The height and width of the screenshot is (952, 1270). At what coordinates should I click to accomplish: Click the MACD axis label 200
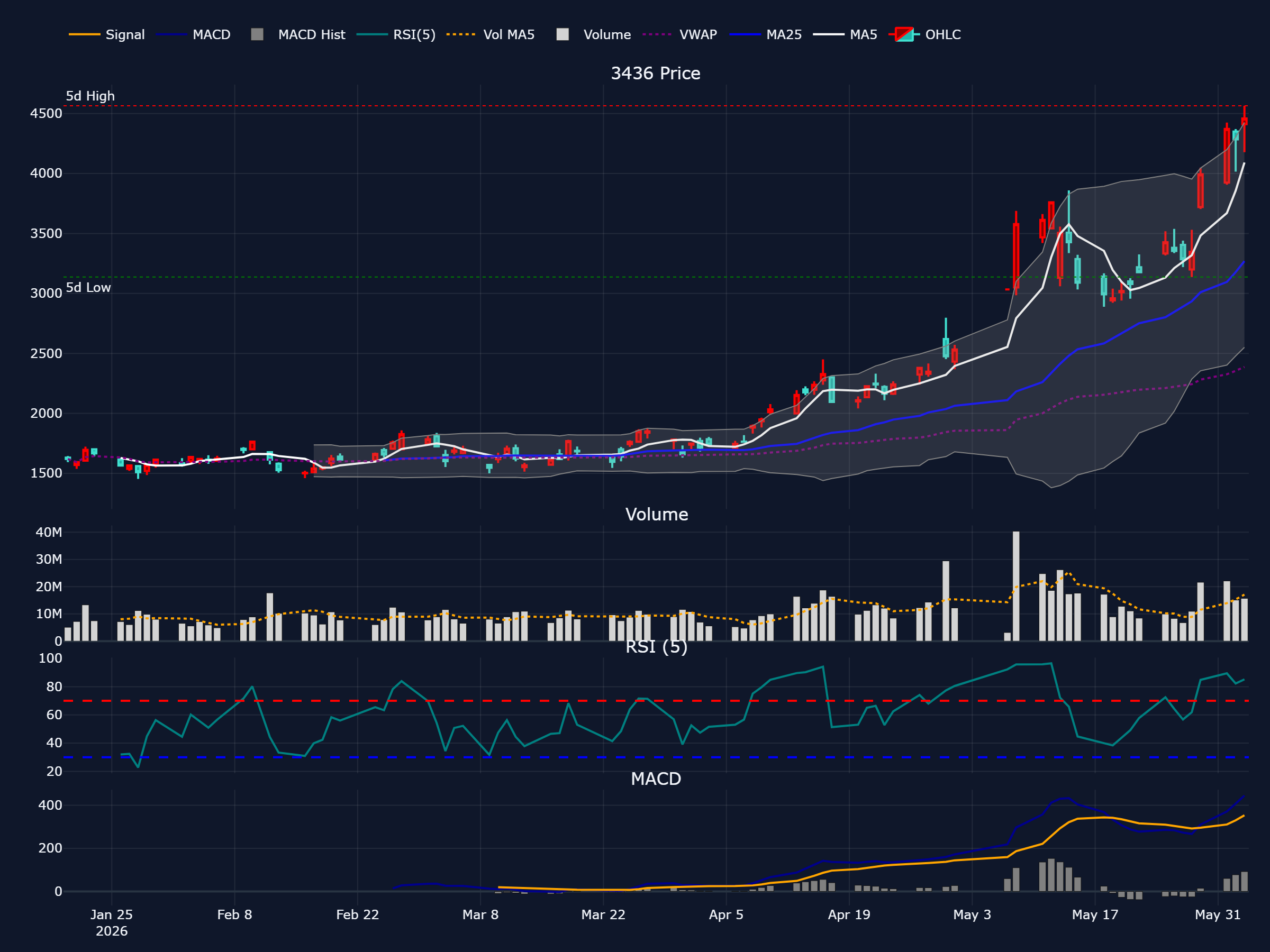click(50, 848)
